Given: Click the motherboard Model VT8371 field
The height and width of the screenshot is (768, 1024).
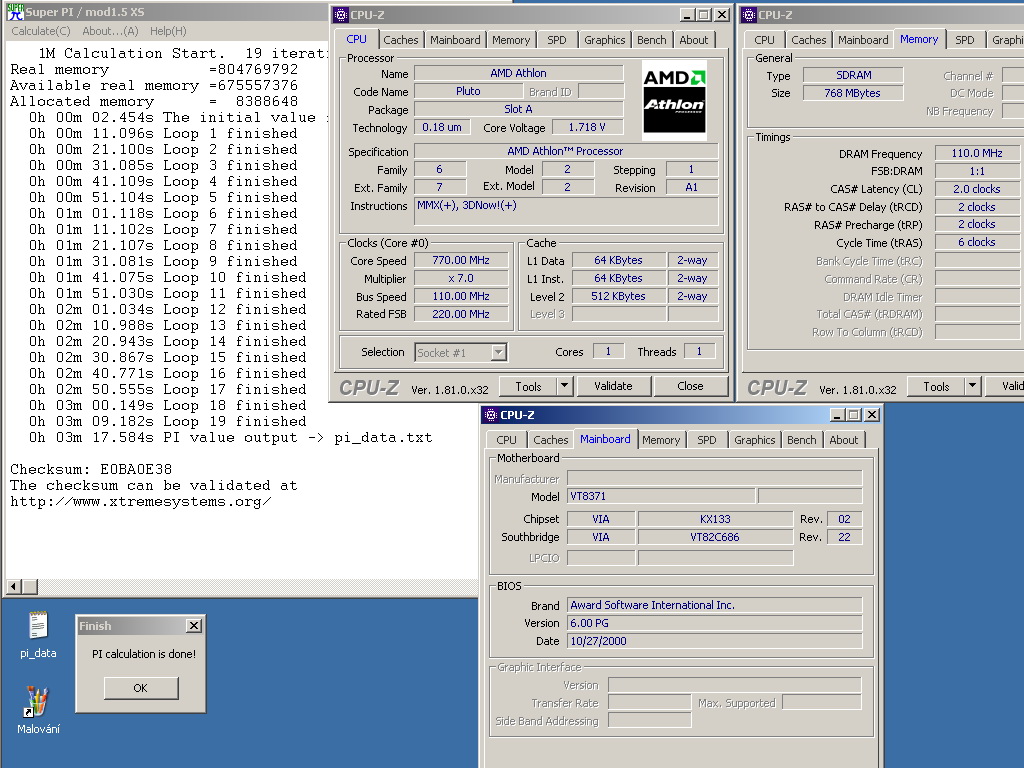Looking at the screenshot, I should pyautogui.click(x=661, y=496).
